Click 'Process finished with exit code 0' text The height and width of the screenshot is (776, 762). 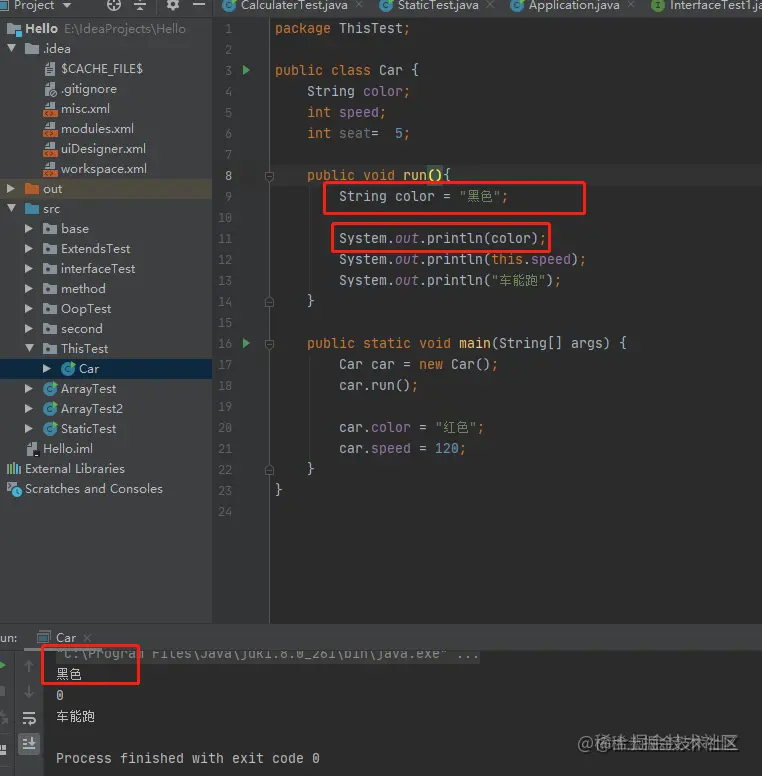(188, 758)
